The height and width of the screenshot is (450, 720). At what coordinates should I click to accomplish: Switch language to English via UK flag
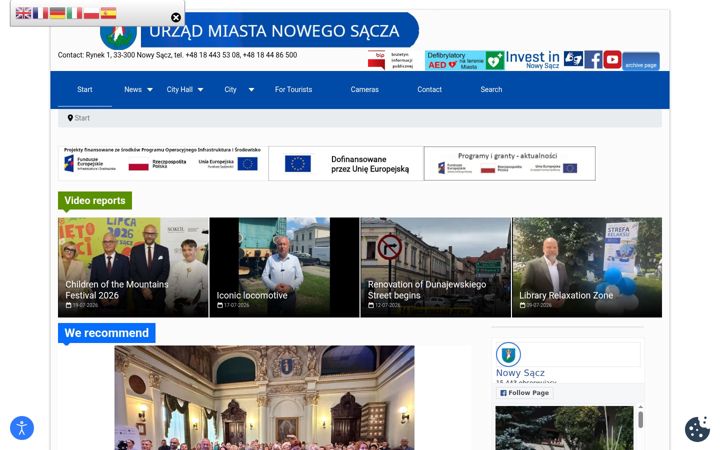23,13
